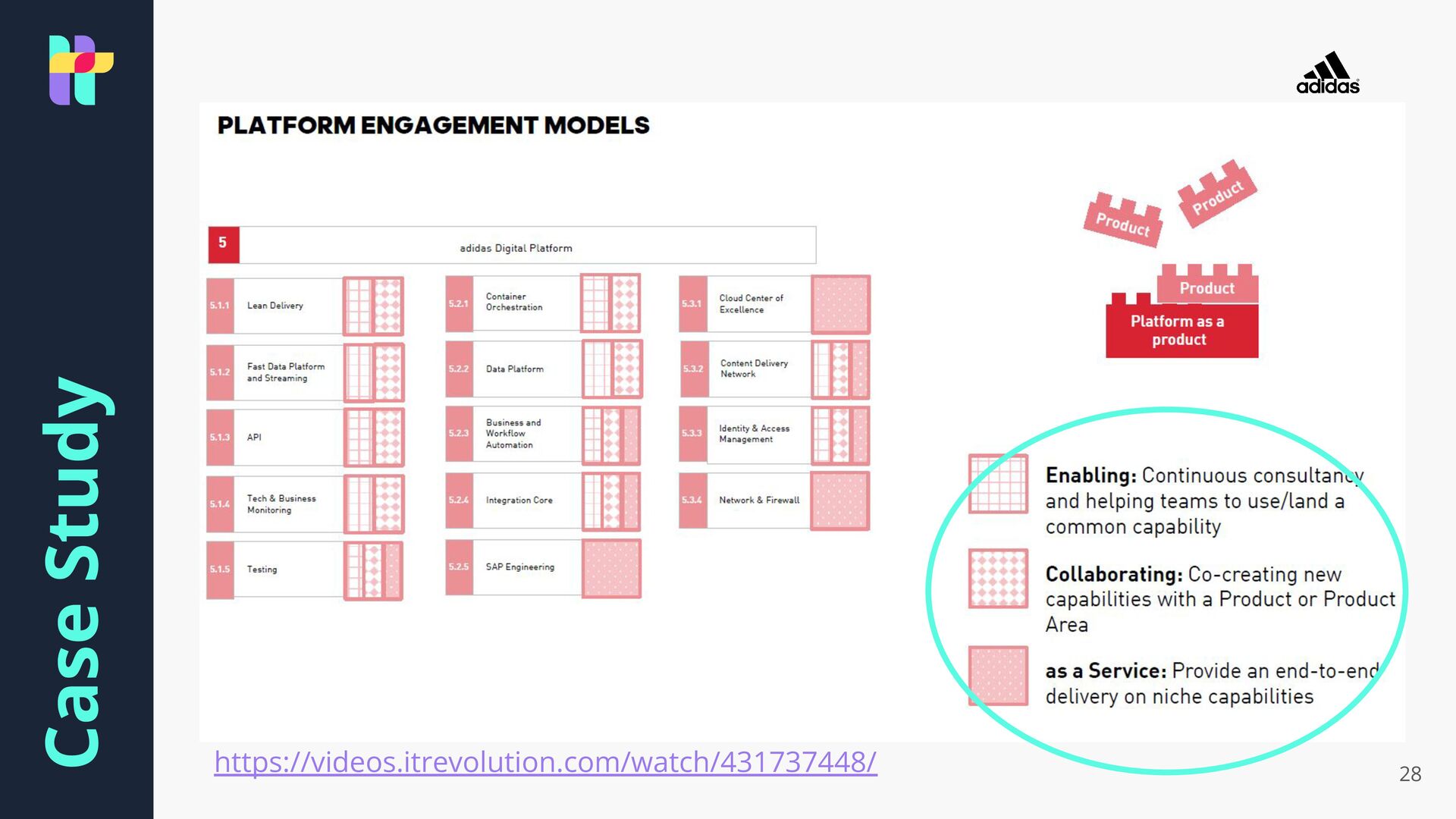Click the Network & Firewall pattern icon
This screenshot has height=819, width=1456.
coord(840,501)
